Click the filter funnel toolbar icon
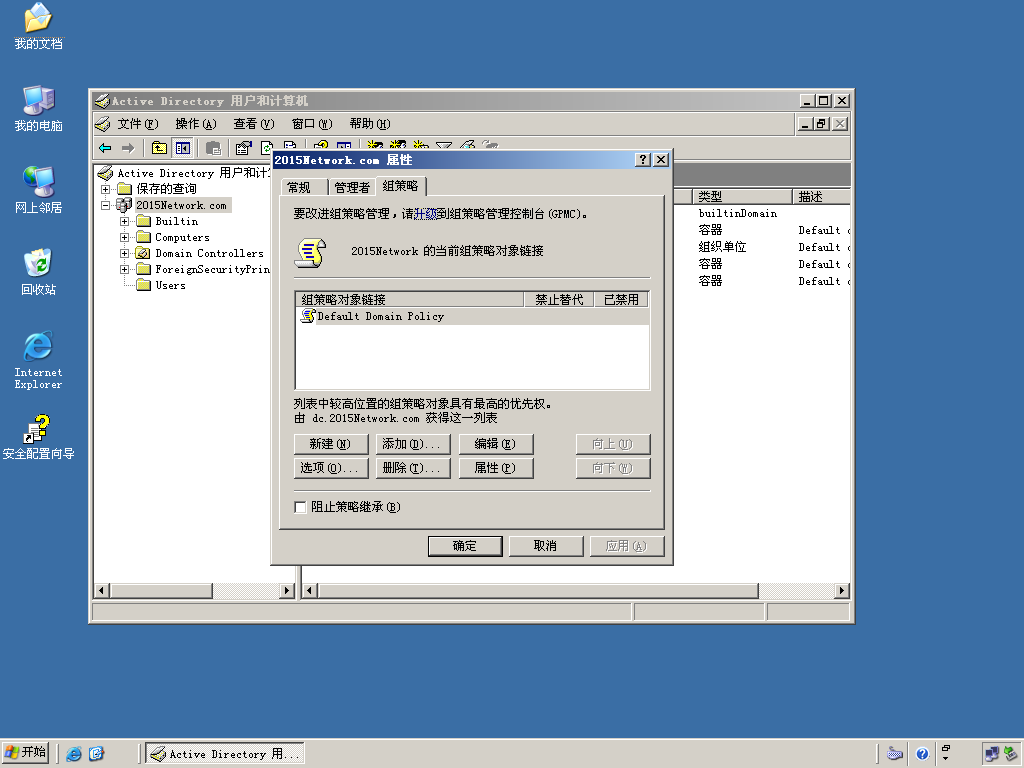 tap(444, 145)
